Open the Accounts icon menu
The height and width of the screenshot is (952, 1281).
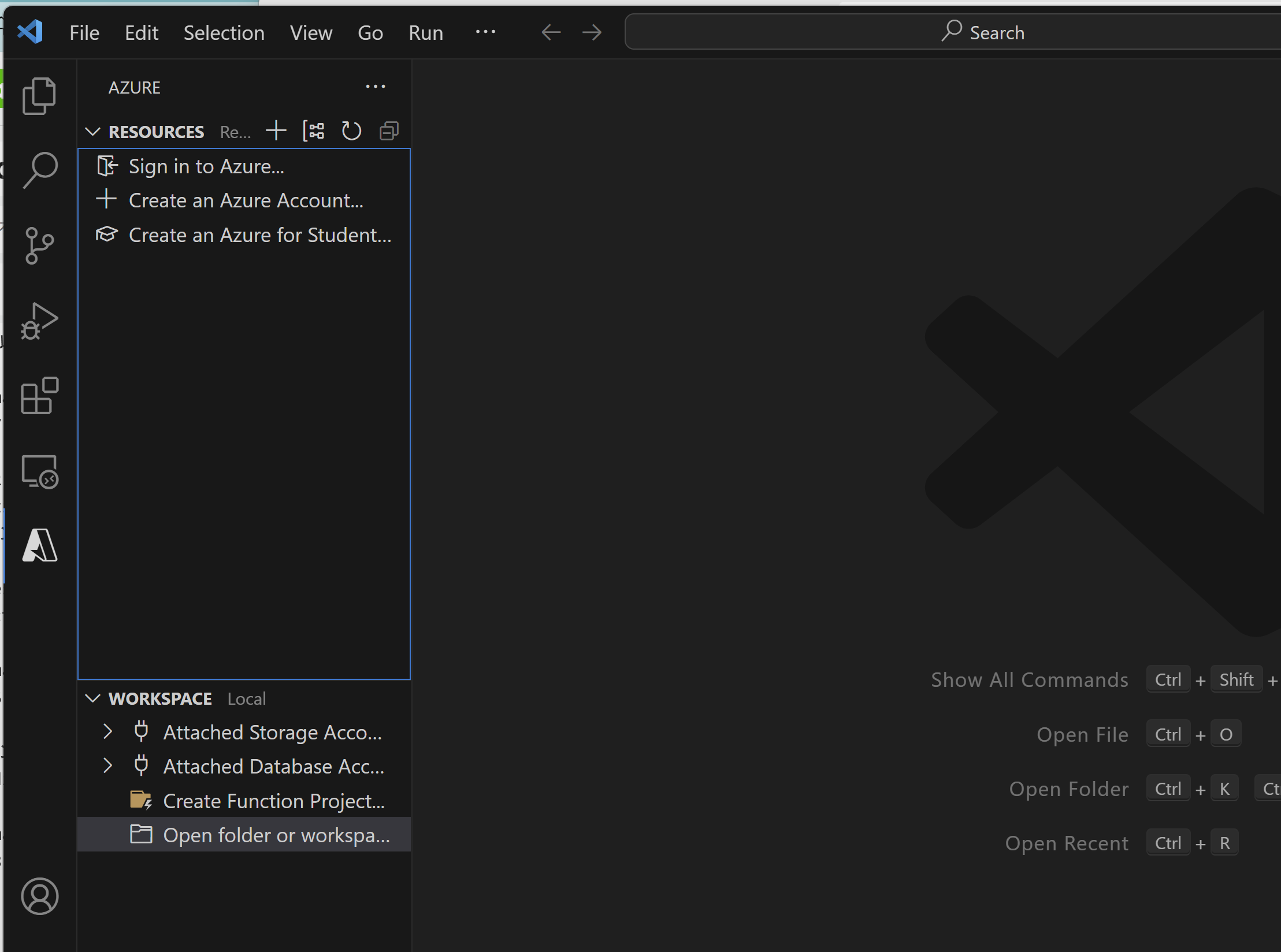point(39,896)
